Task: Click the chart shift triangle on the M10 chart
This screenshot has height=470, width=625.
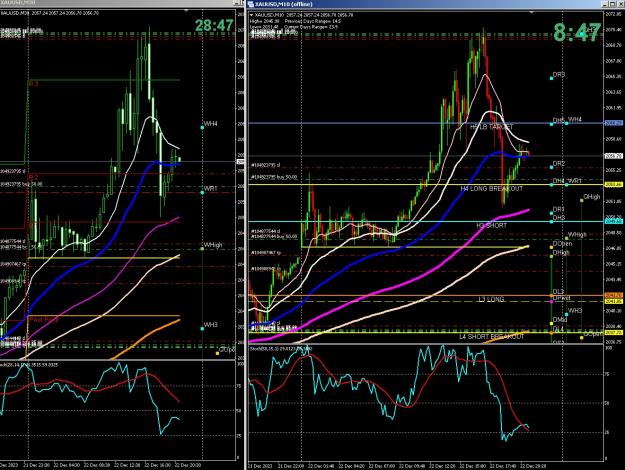Action: coord(531,12)
